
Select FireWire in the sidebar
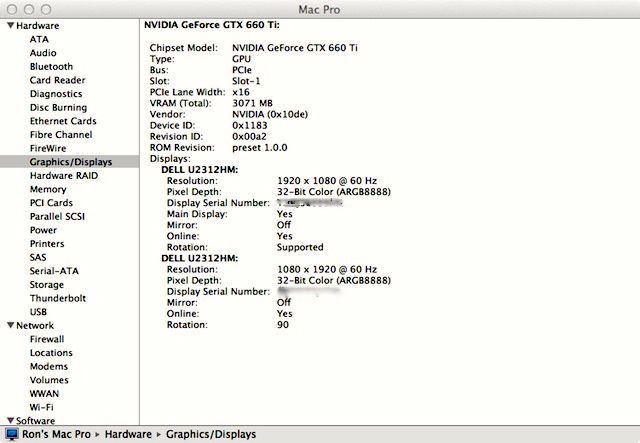pyautogui.click(x=48, y=148)
